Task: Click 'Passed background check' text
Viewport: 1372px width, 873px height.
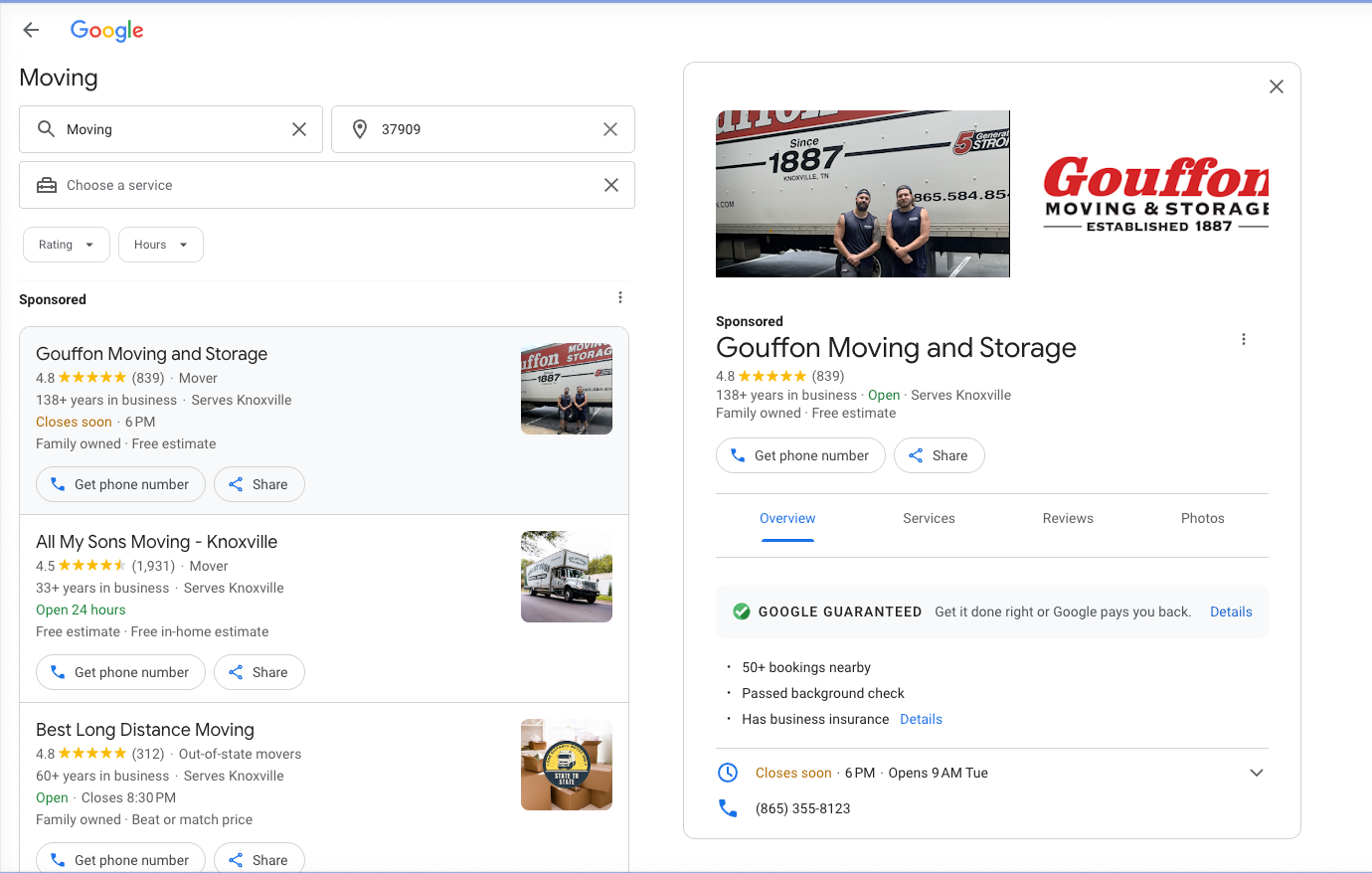Action: (823, 693)
